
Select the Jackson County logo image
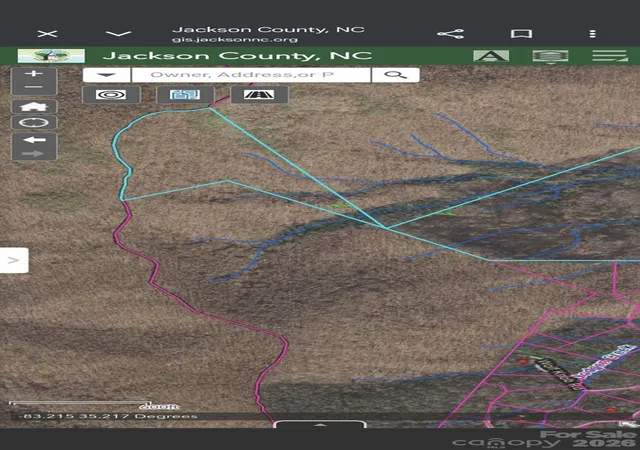51,56
